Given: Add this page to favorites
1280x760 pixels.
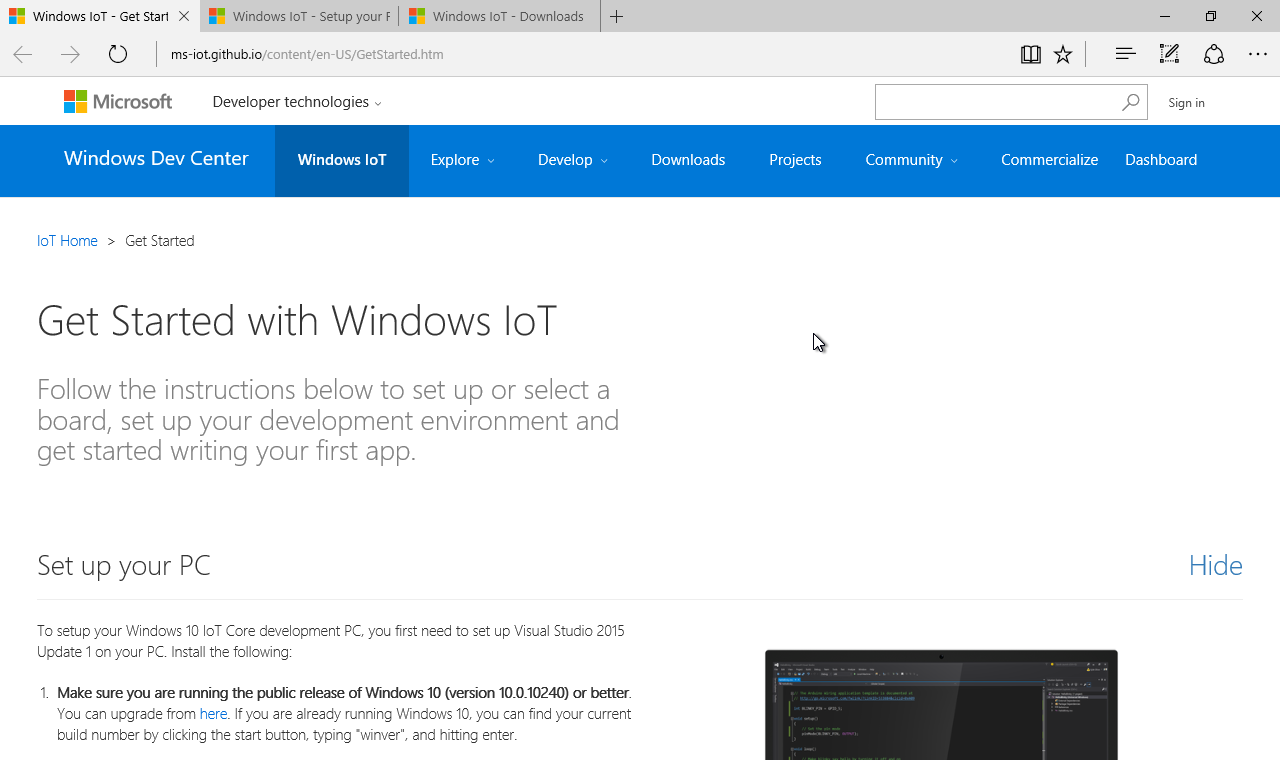Looking at the screenshot, I should click(x=1063, y=54).
